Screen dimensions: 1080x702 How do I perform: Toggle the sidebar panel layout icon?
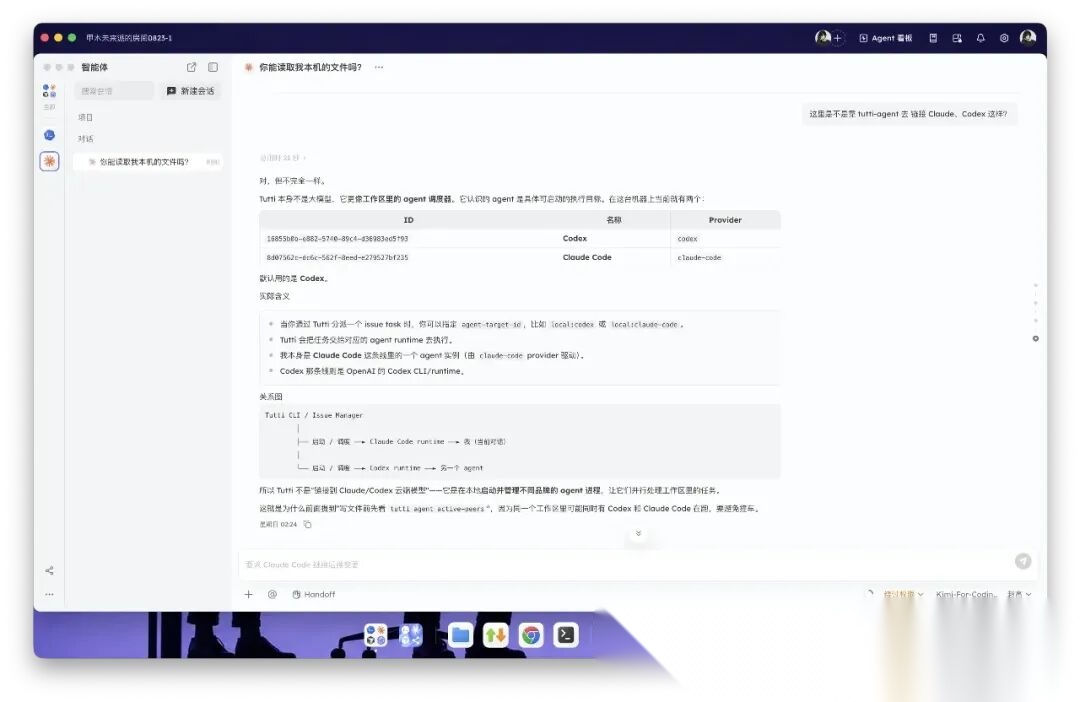click(213, 67)
